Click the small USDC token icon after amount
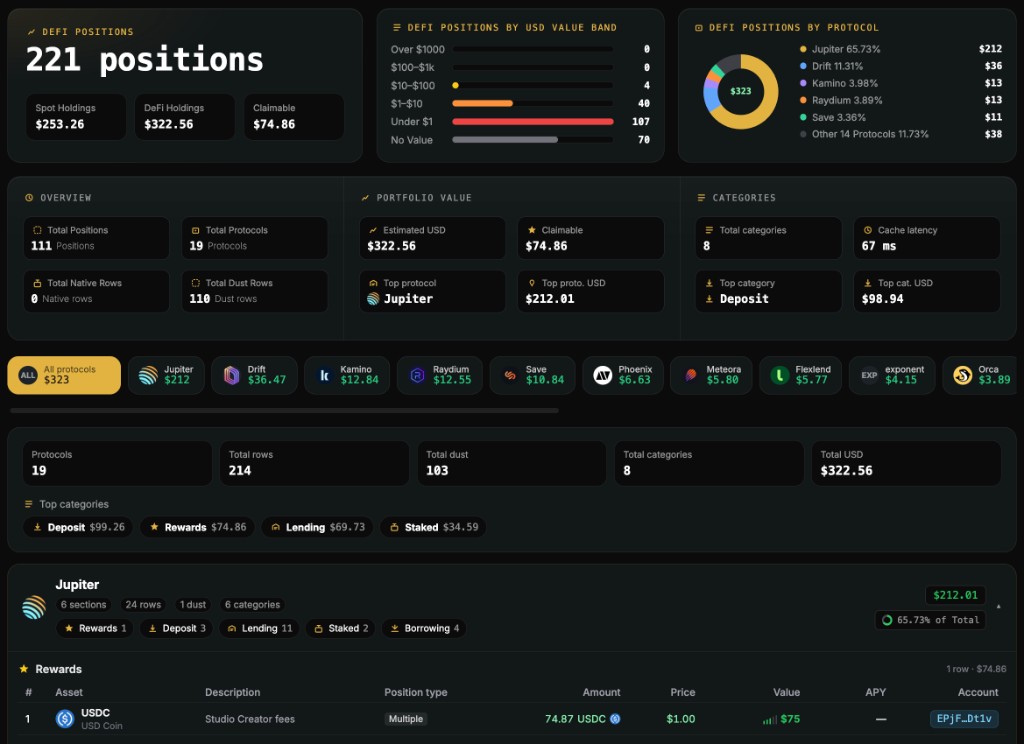 (x=615, y=719)
